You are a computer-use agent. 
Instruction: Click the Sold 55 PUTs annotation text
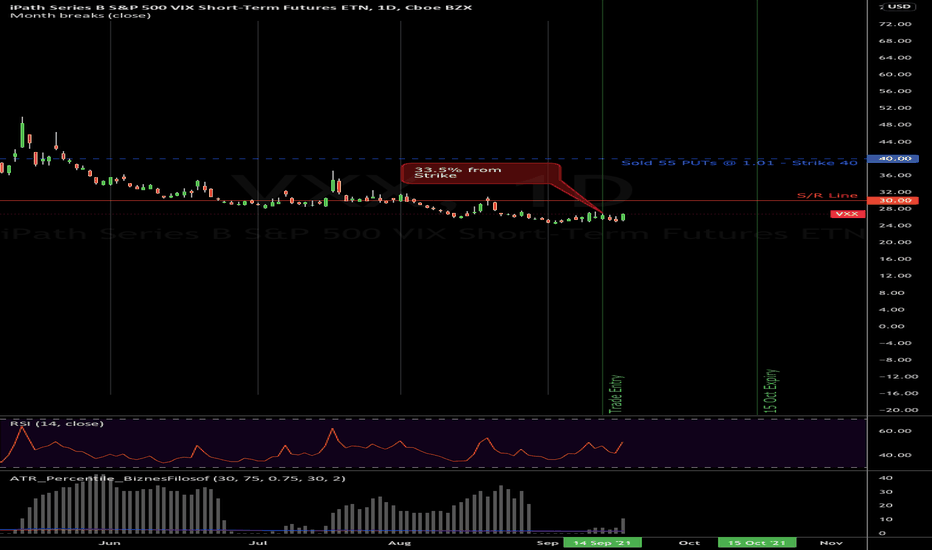(x=739, y=162)
